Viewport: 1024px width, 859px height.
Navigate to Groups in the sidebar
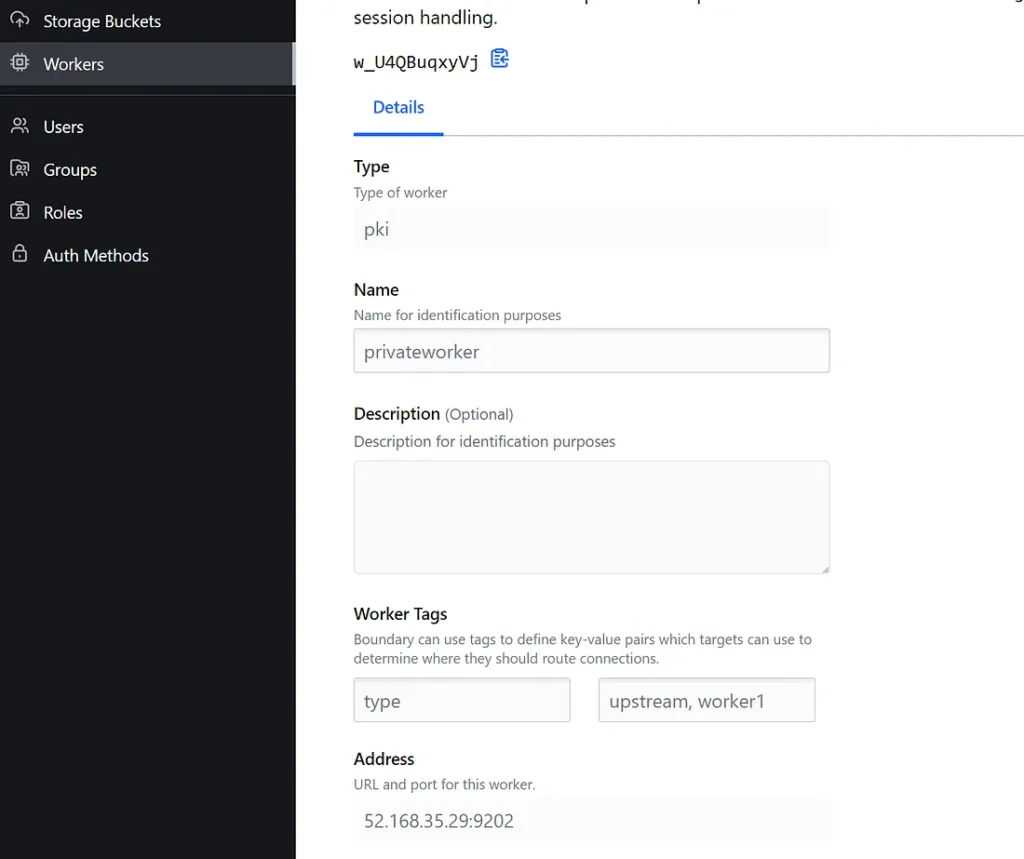pyautogui.click(x=70, y=170)
